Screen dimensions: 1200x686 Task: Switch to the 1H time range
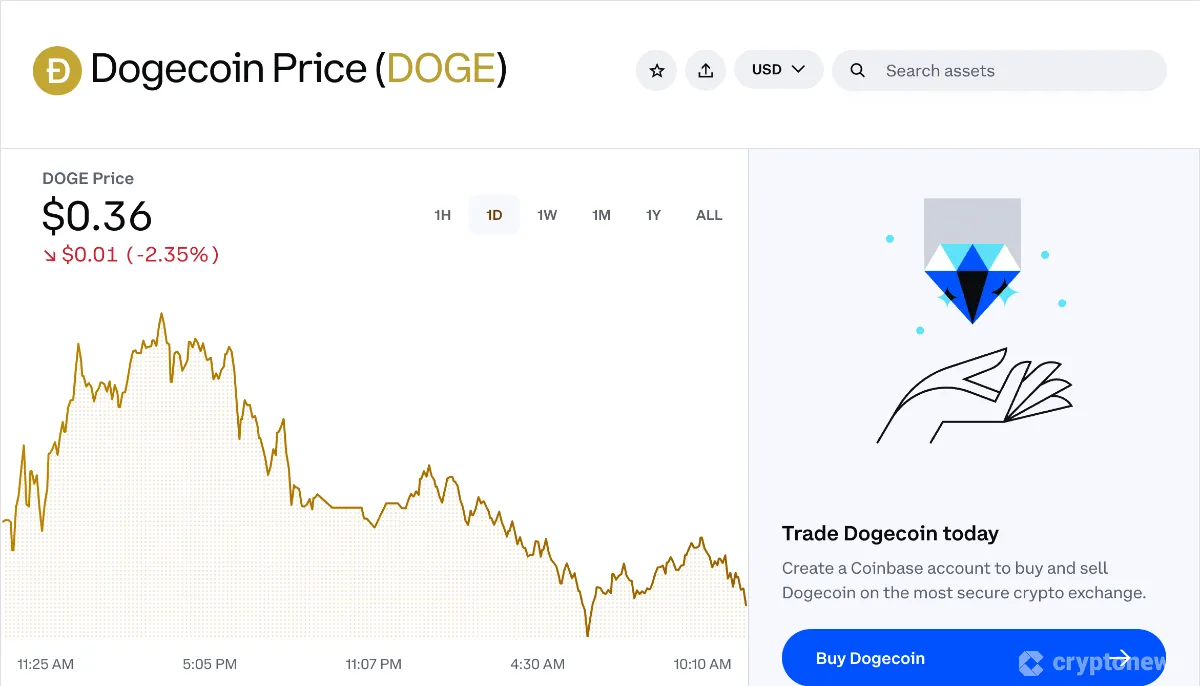(442, 214)
